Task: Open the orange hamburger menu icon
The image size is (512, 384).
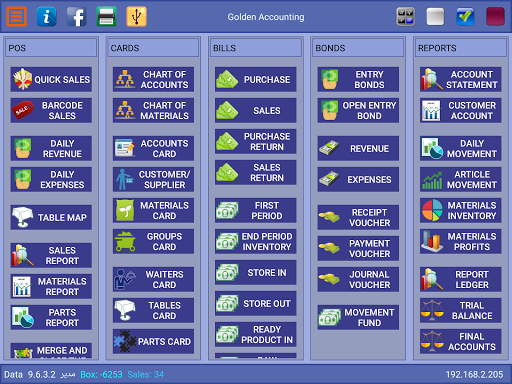Action: coord(16,16)
